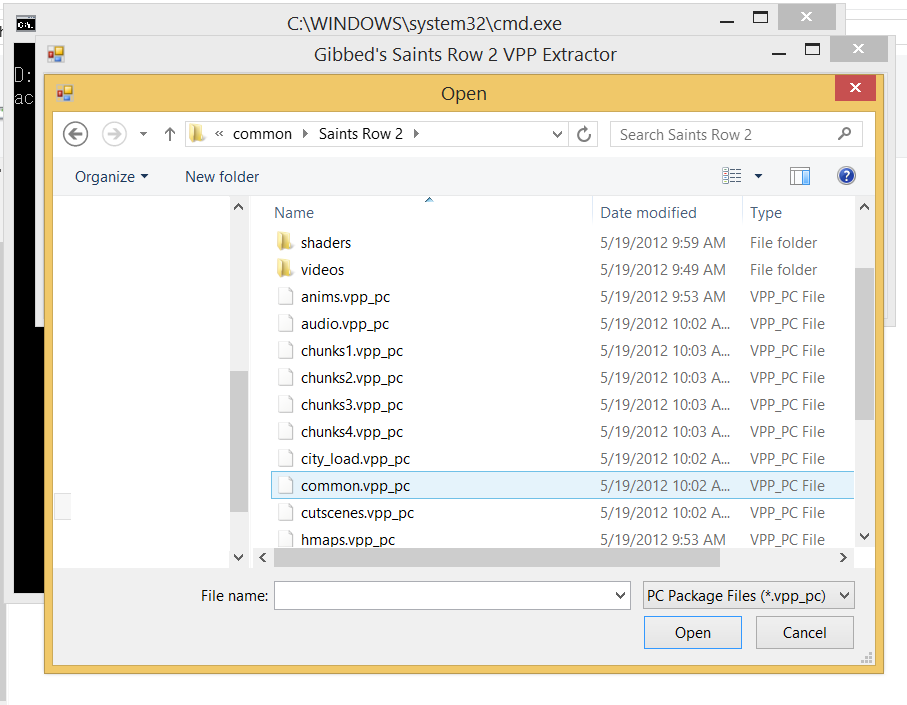907x705 pixels.
Task: Click the Cancel button
Action: coord(804,633)
